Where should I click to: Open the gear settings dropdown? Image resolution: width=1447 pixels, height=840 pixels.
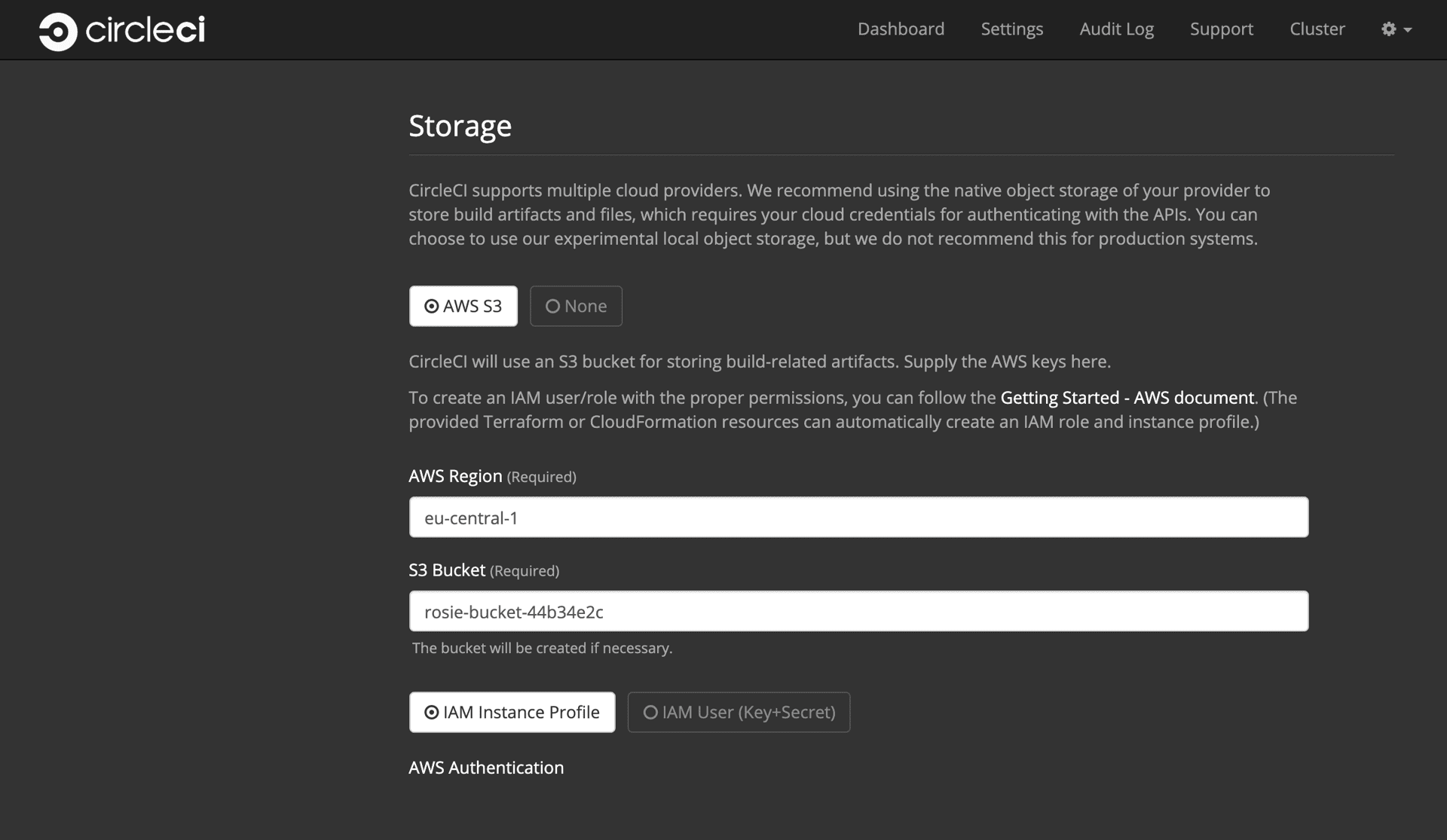point(1396,29)
